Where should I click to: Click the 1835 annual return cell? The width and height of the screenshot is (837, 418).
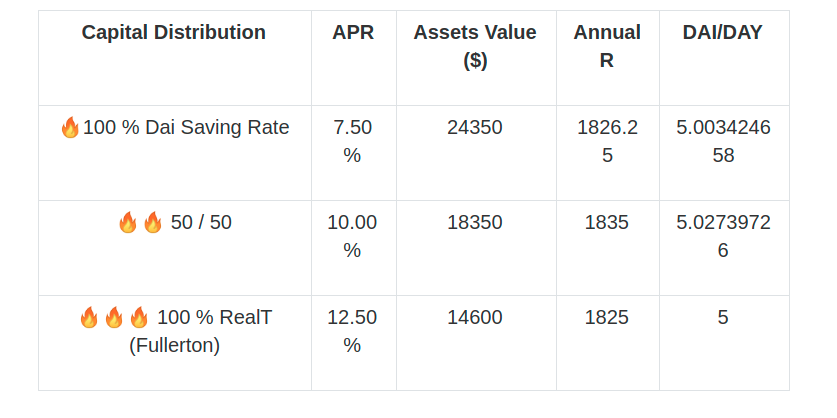point(607,223)
